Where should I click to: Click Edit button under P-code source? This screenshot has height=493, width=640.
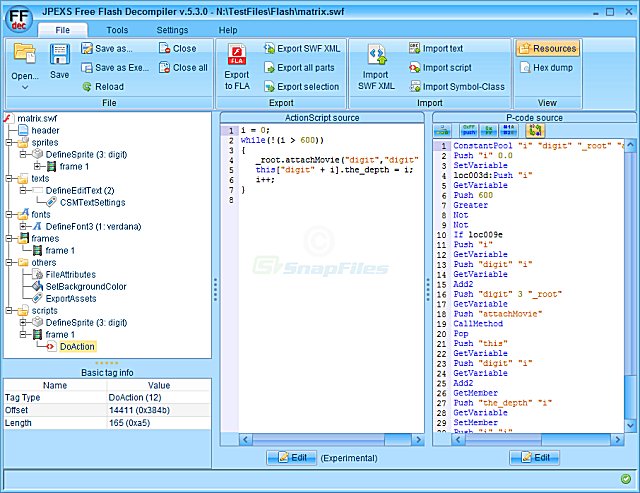pyautogui.click(x=535, y=457)
